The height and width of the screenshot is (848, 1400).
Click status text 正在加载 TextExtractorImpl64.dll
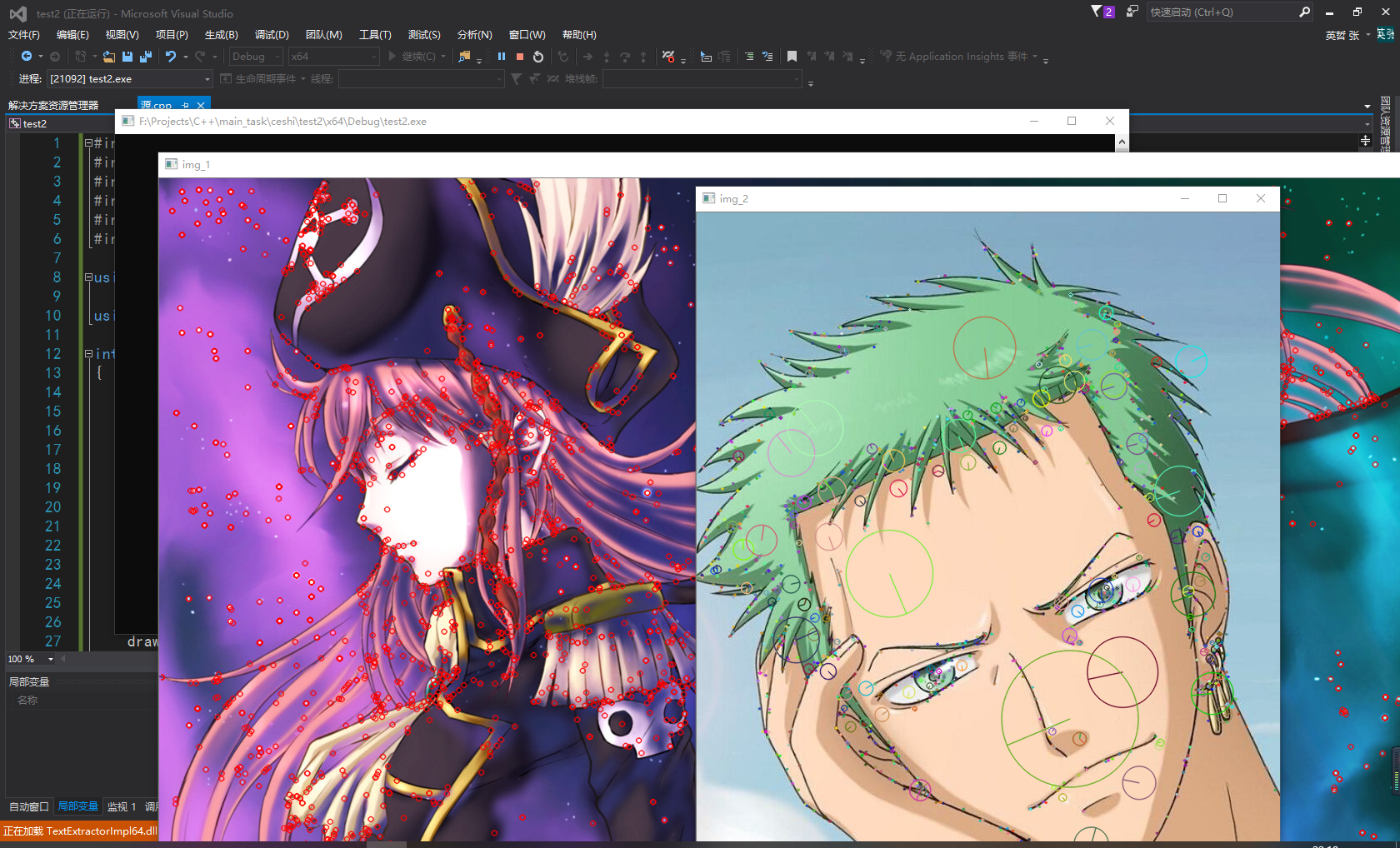click(x=80, y=831)
